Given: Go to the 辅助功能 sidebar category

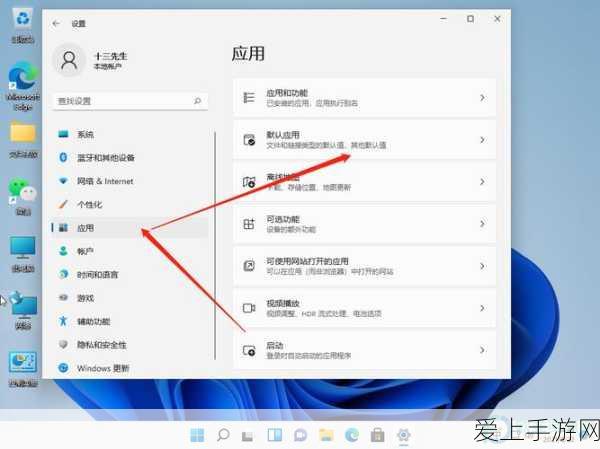Looking at the screenshot, I should point(130,321).
